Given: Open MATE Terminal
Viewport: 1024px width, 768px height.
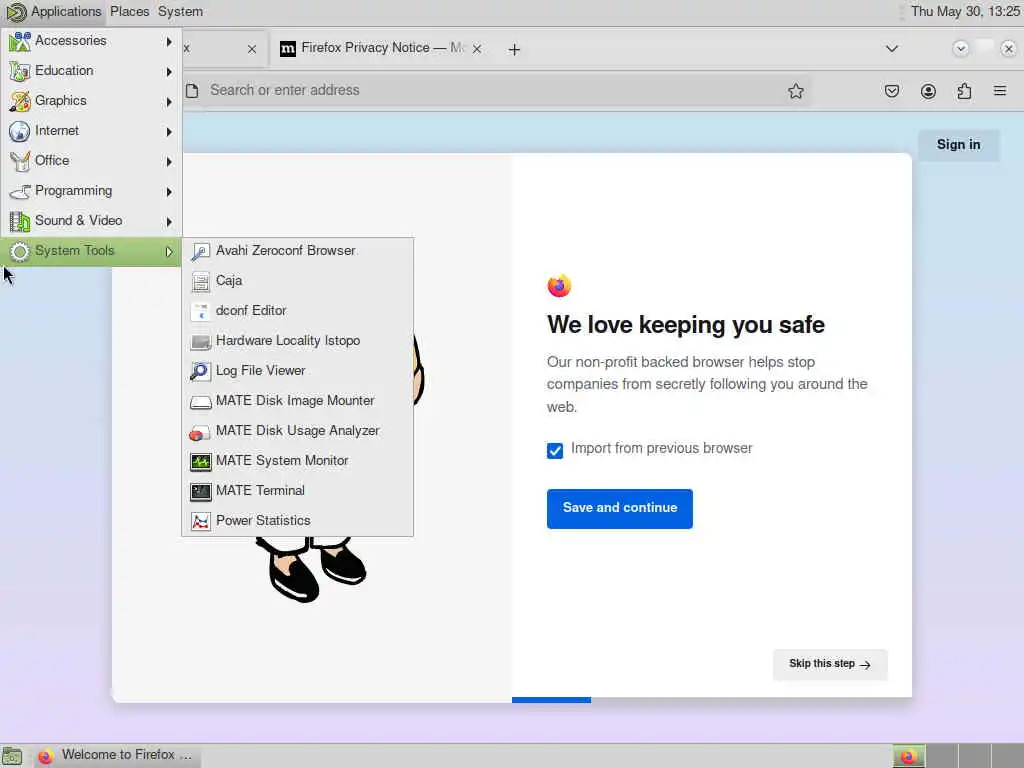Looking at the screenshot, I should coord(297,491).
